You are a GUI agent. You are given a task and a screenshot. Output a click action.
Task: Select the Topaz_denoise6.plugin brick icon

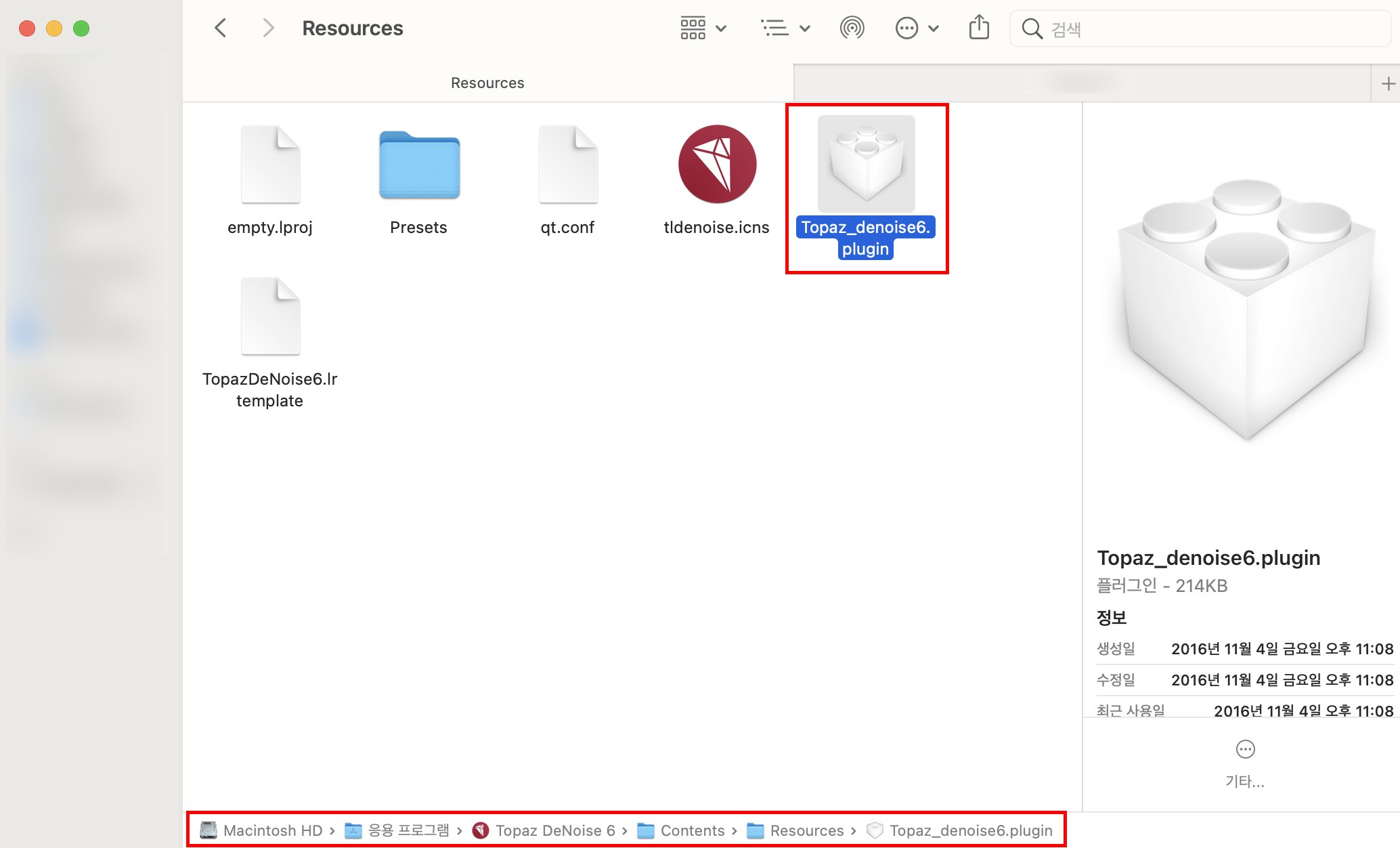(x=866, y=163)
